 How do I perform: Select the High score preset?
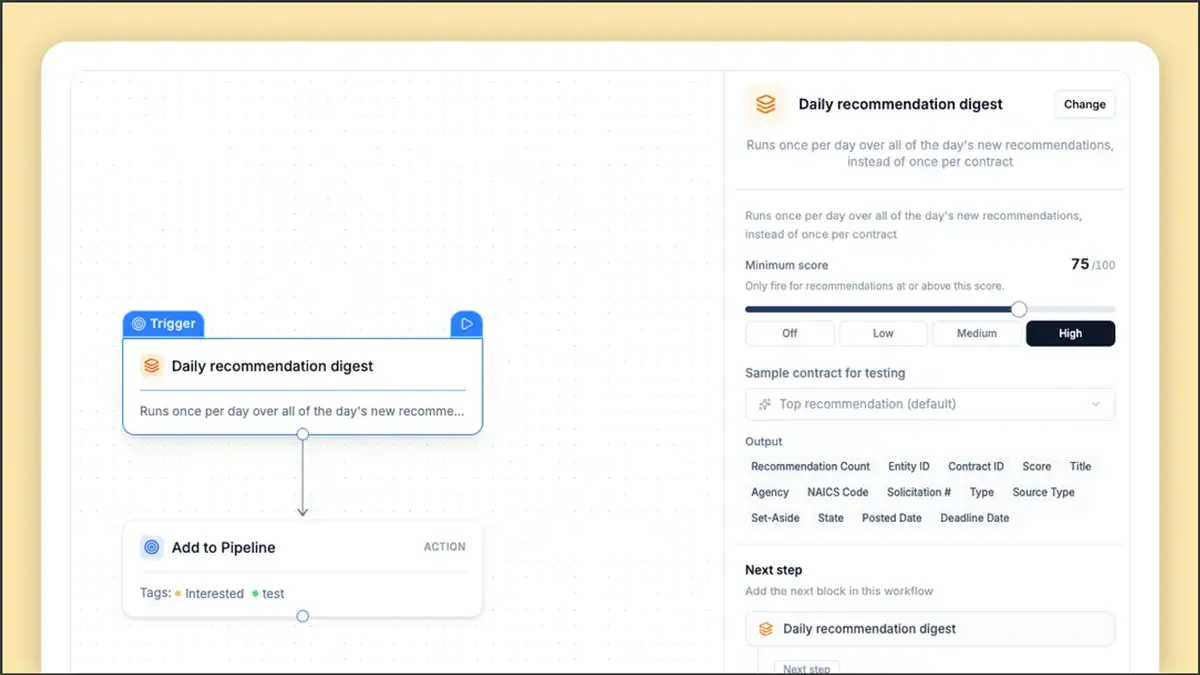1070,333
